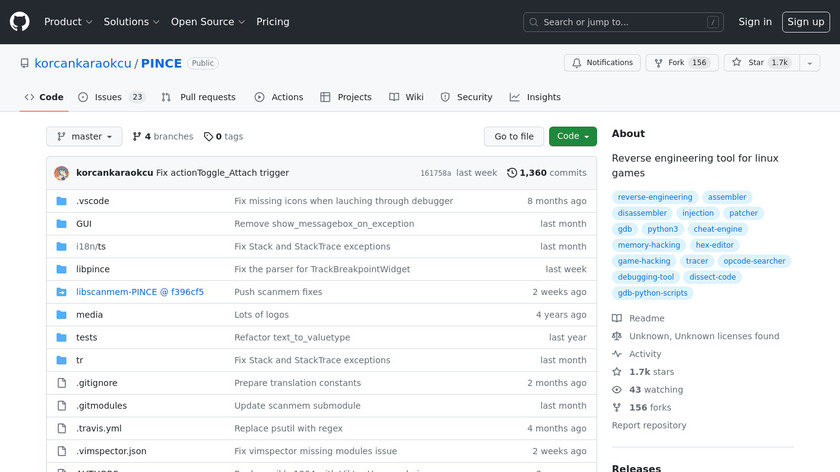Focus the Search or jump to field
Screen dimensions: 840x472
pyautogui.click(x=623, y=22)
